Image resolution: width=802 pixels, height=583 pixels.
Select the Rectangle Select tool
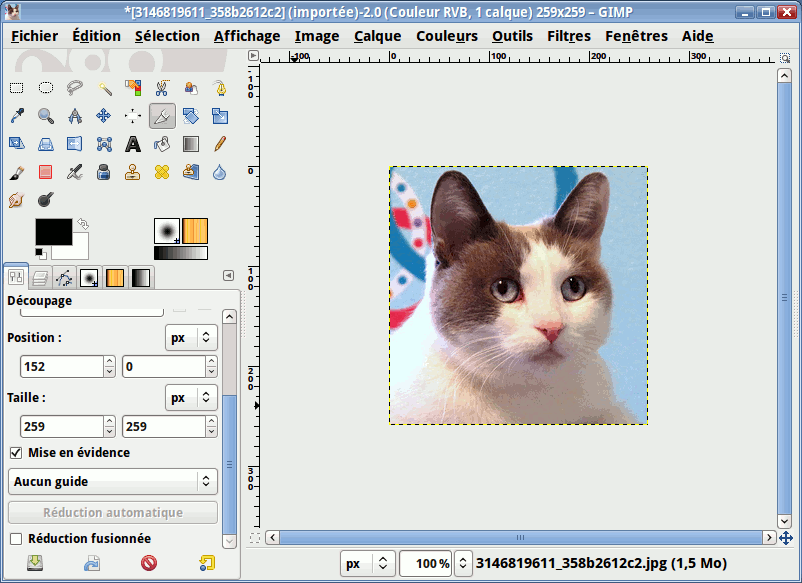coord(17,88)
